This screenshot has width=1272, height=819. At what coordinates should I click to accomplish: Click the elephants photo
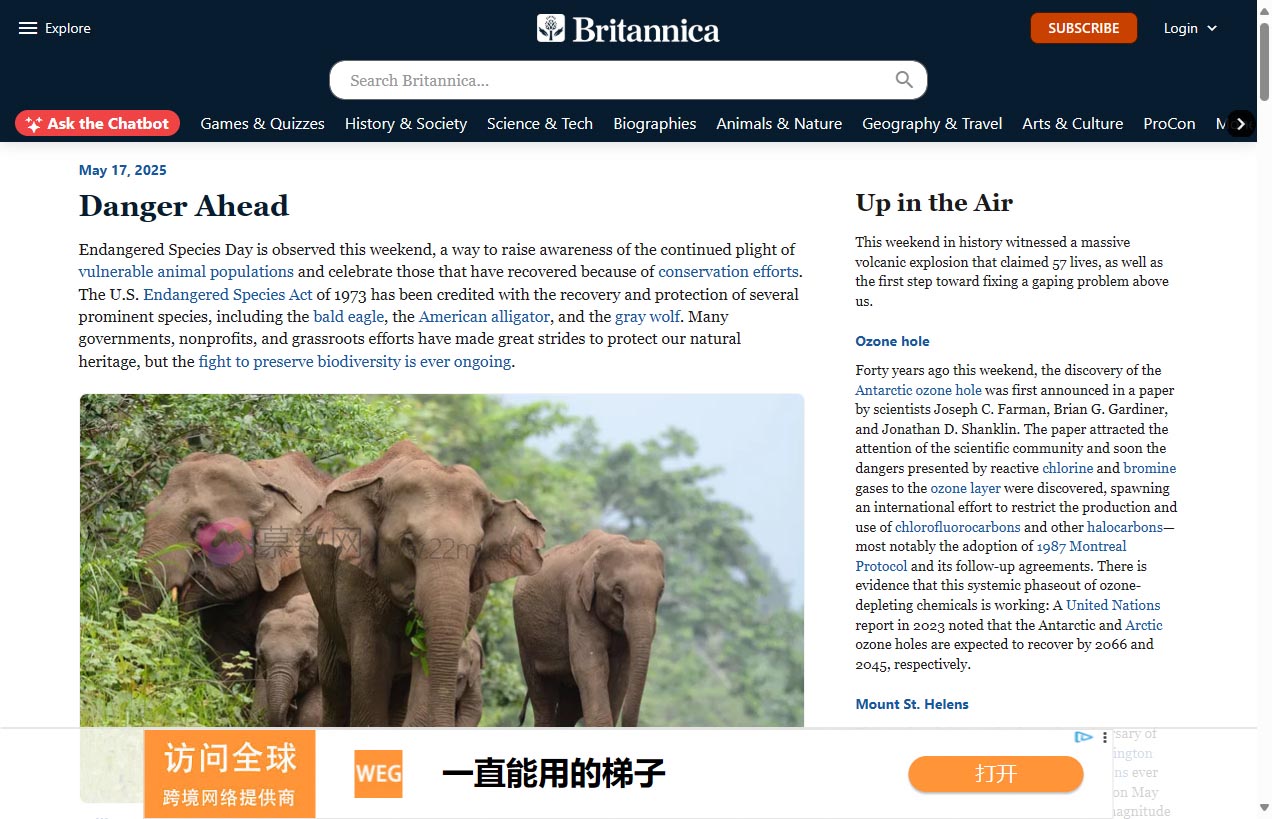pos(442,560)
